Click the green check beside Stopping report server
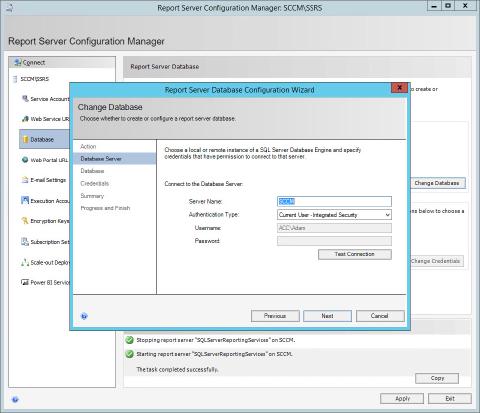Screen dimensions: 480x413 (x=129, y=340)
